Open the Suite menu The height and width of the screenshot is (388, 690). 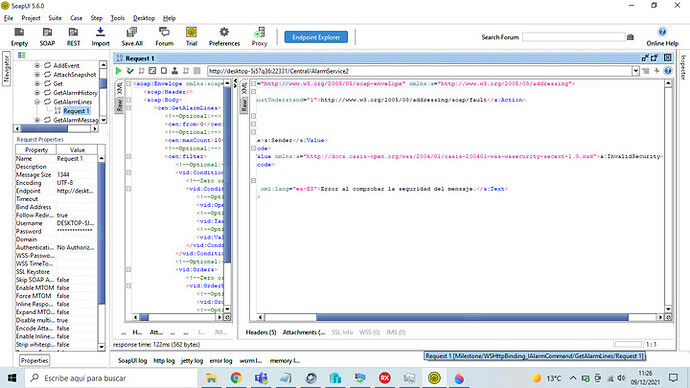tap(55, 18)
